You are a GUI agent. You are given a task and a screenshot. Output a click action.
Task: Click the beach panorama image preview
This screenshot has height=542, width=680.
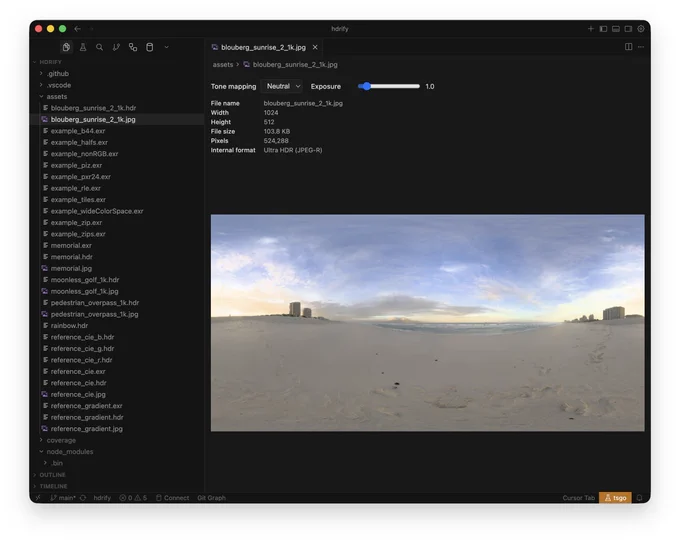(427, 323)
